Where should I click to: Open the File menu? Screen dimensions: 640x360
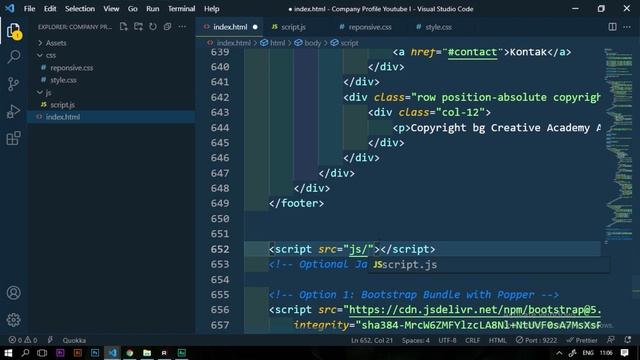[29, 9]
